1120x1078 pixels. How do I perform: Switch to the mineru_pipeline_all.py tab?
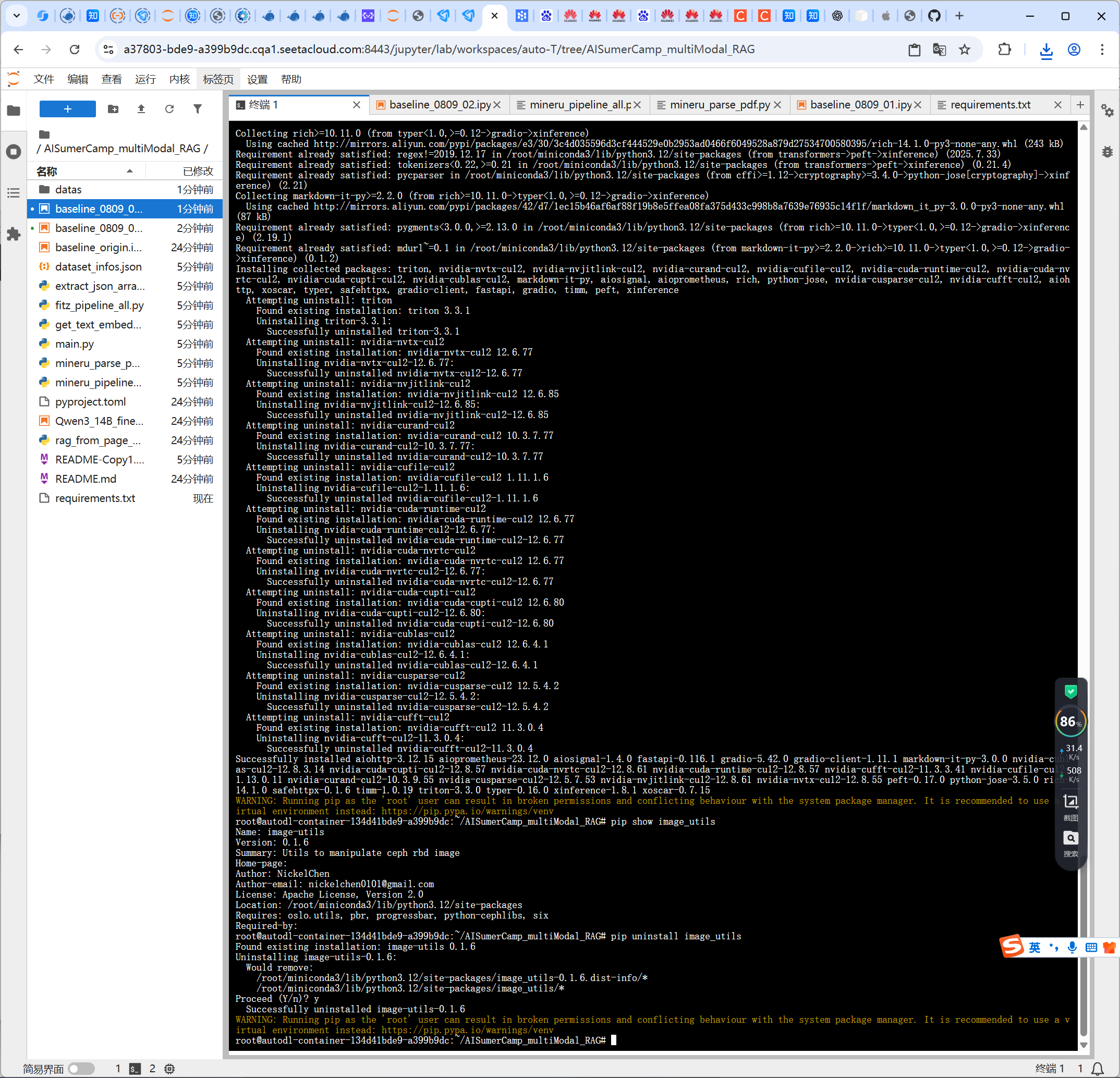[x=579, y=105]
